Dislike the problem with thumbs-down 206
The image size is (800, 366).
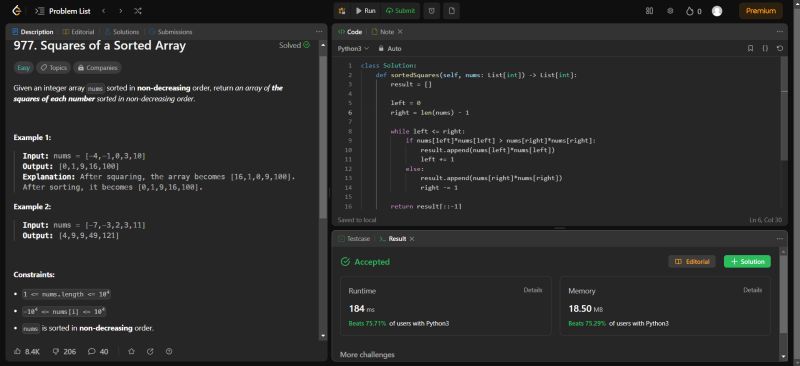coord(65,351)
